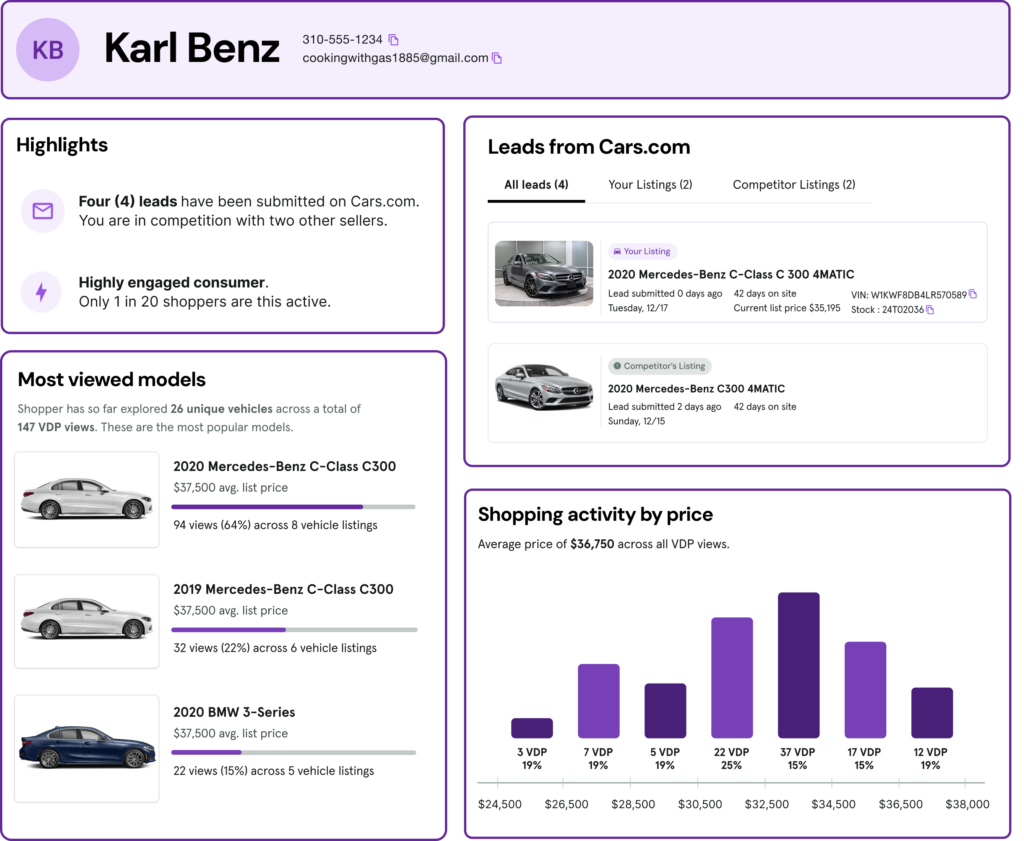
Task: Open the 2019 Mercedes-Benz C-Class C300 model
Action: pyautogui.click(x=283, y=590)
